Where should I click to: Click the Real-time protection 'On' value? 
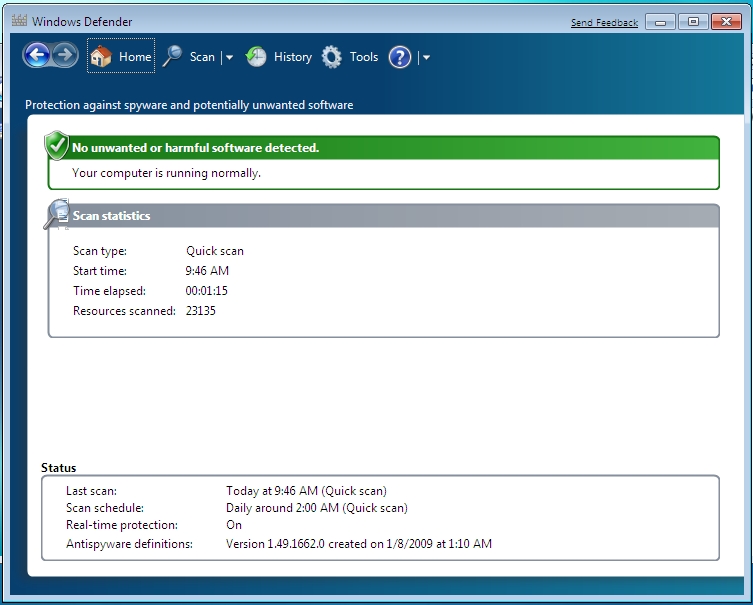click(234, 525)
